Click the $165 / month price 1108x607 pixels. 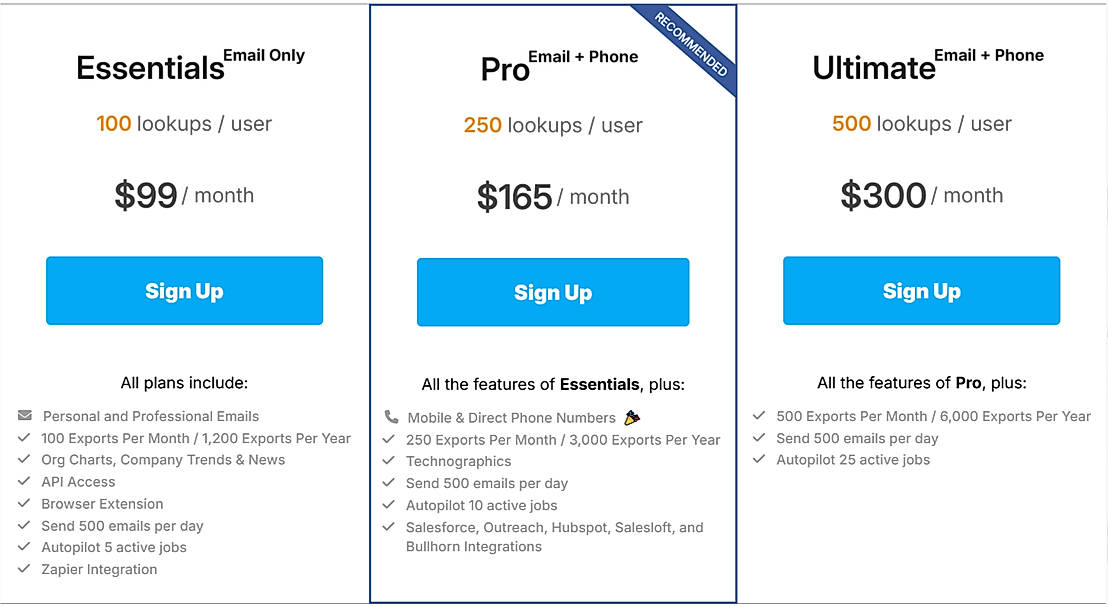click(x=553, y=197)
